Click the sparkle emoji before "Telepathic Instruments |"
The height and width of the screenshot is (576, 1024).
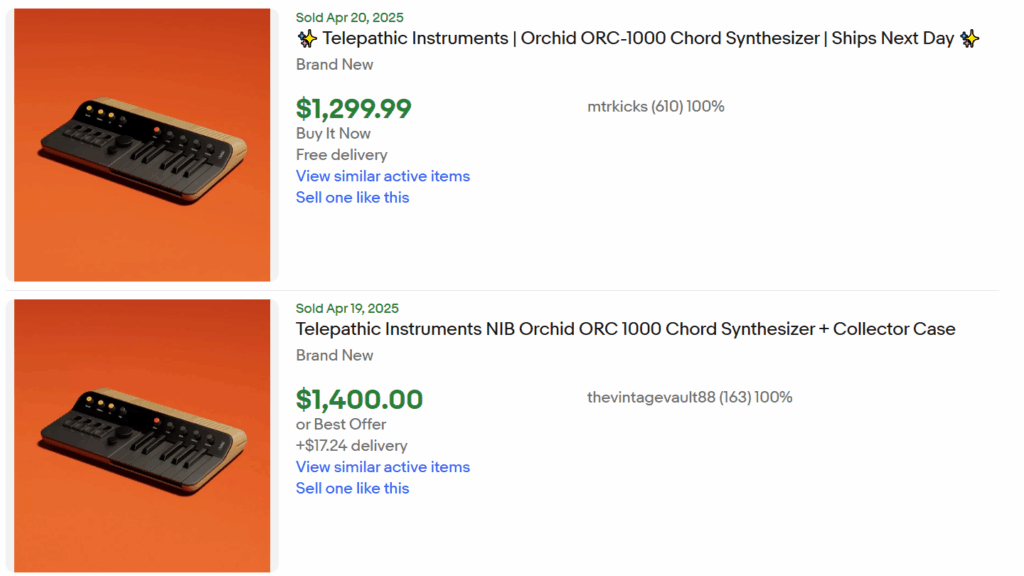307,39
